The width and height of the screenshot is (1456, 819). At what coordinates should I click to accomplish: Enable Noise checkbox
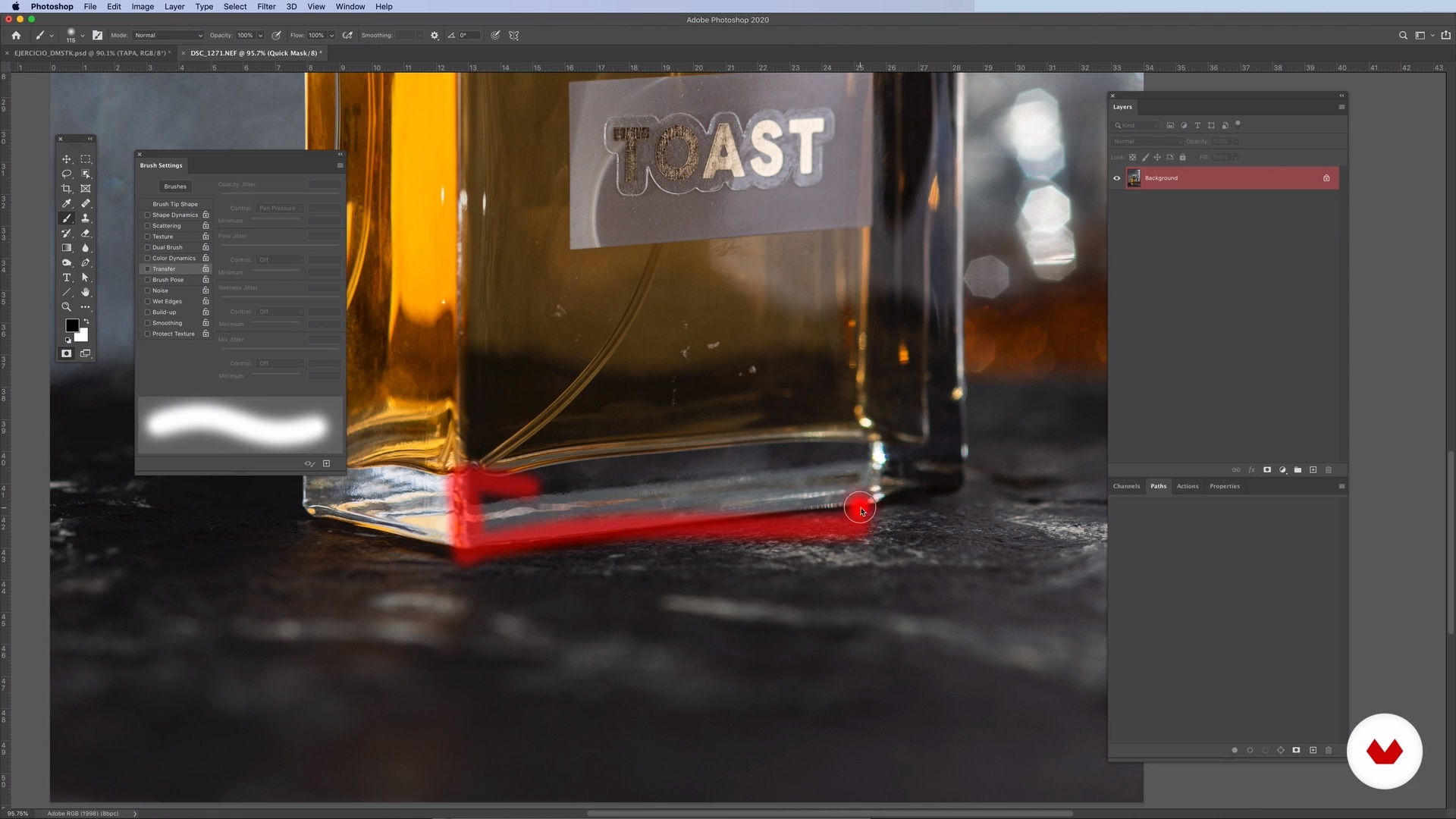pyautogui.click(x=147, y=290)
